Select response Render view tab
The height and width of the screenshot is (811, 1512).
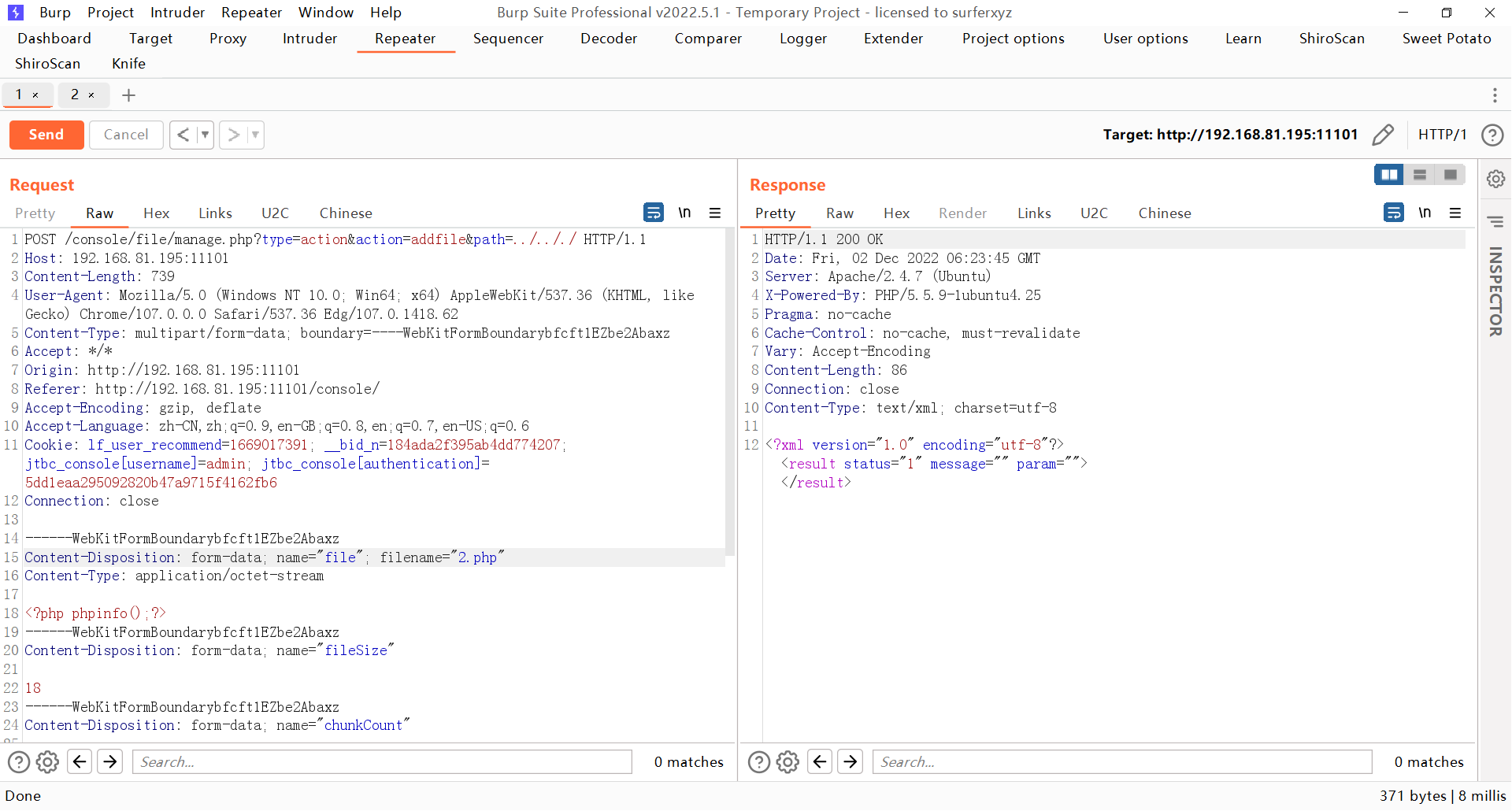tap(963, 213)
